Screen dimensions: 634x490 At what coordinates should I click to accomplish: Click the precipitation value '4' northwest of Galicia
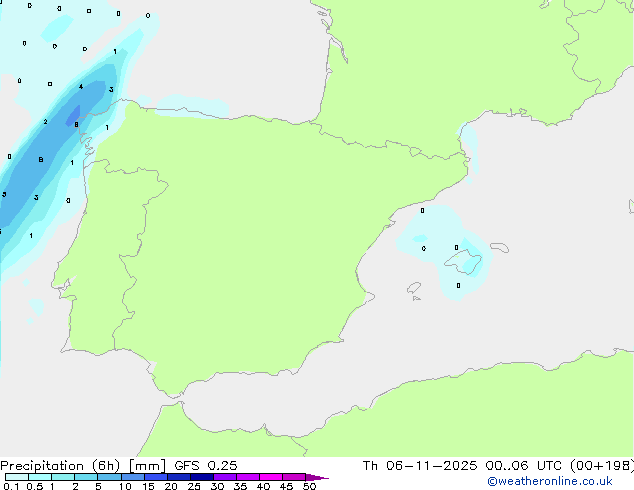[x=81, y=87]
